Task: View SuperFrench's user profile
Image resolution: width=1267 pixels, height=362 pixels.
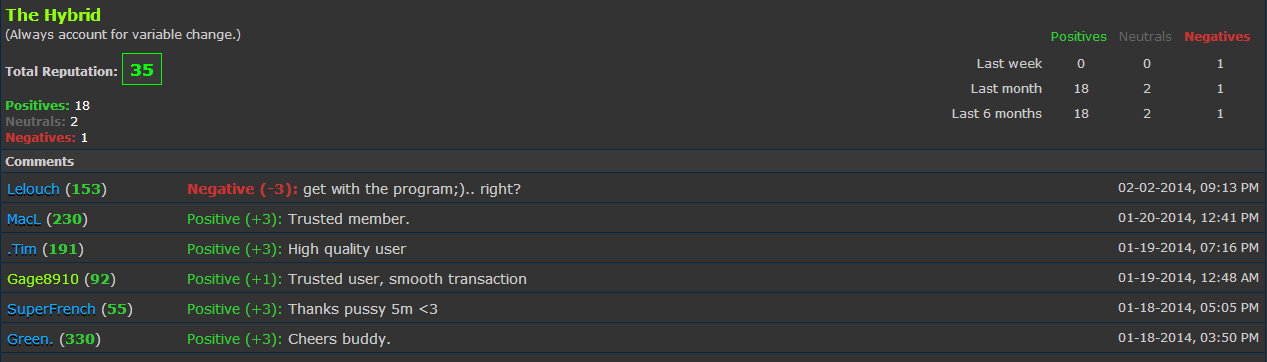Action: click(51, 309)
